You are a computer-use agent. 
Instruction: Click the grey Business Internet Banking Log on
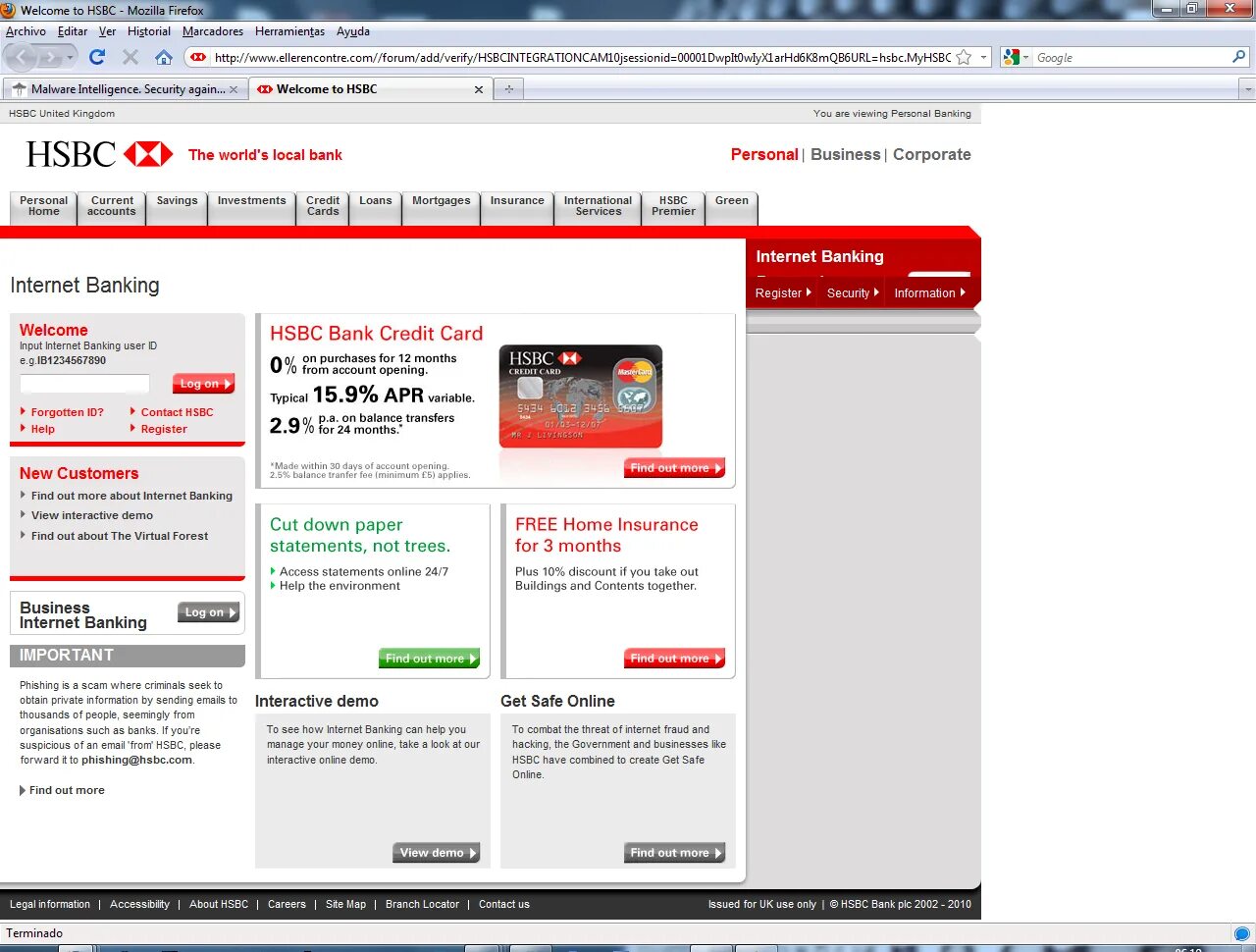point(209,612)
